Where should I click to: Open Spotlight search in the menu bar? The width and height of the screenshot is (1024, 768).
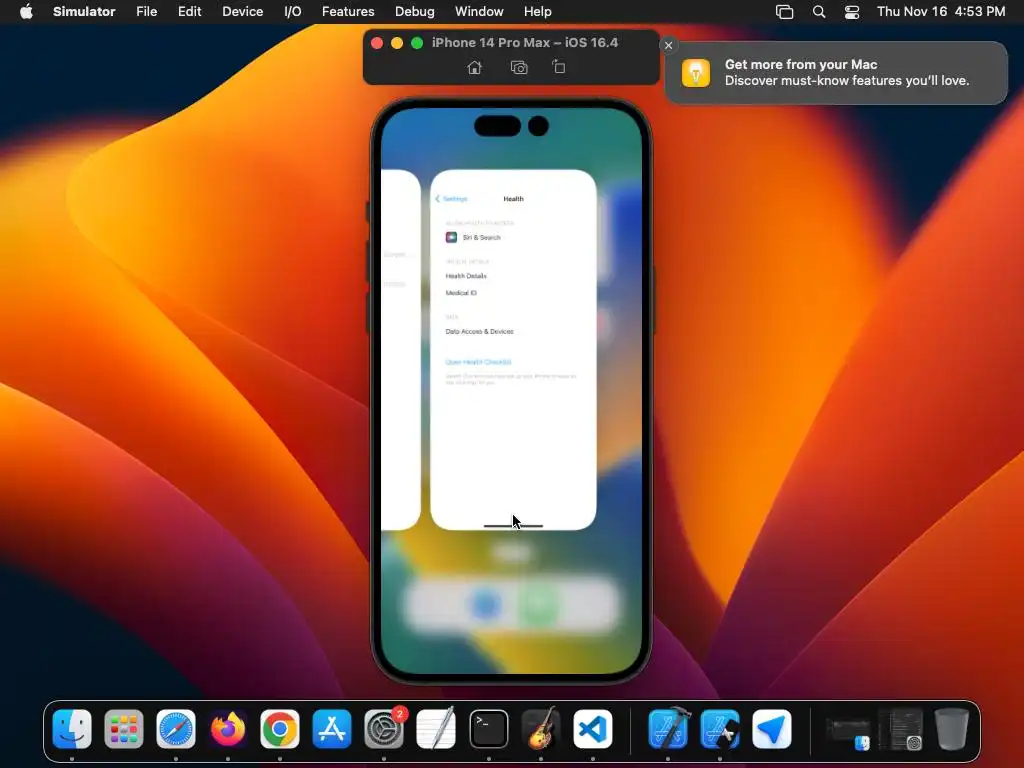coord(818,12)
